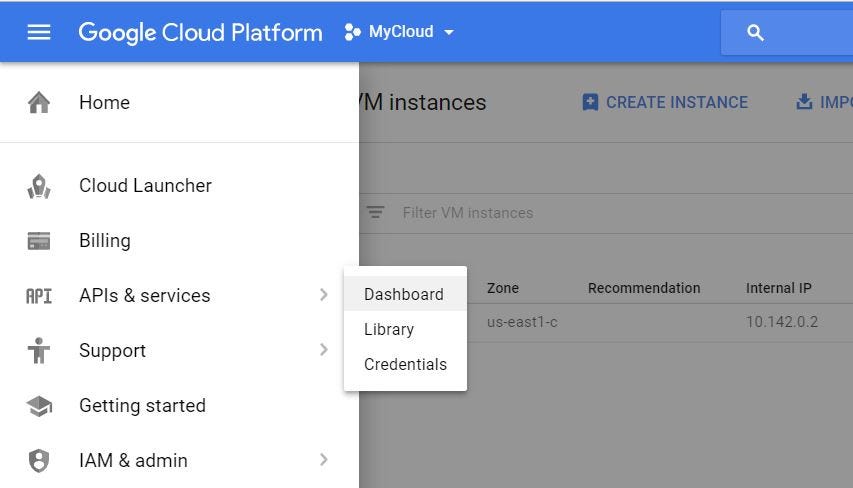This screenshot has height=488, width=853.
Task: Click the filter list icon
Action: [375, 212]
